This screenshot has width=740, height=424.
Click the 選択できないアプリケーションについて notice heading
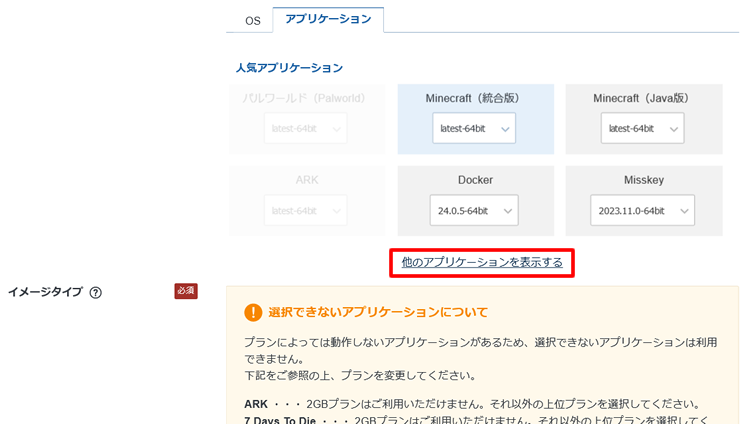click(x=378, y=313)
